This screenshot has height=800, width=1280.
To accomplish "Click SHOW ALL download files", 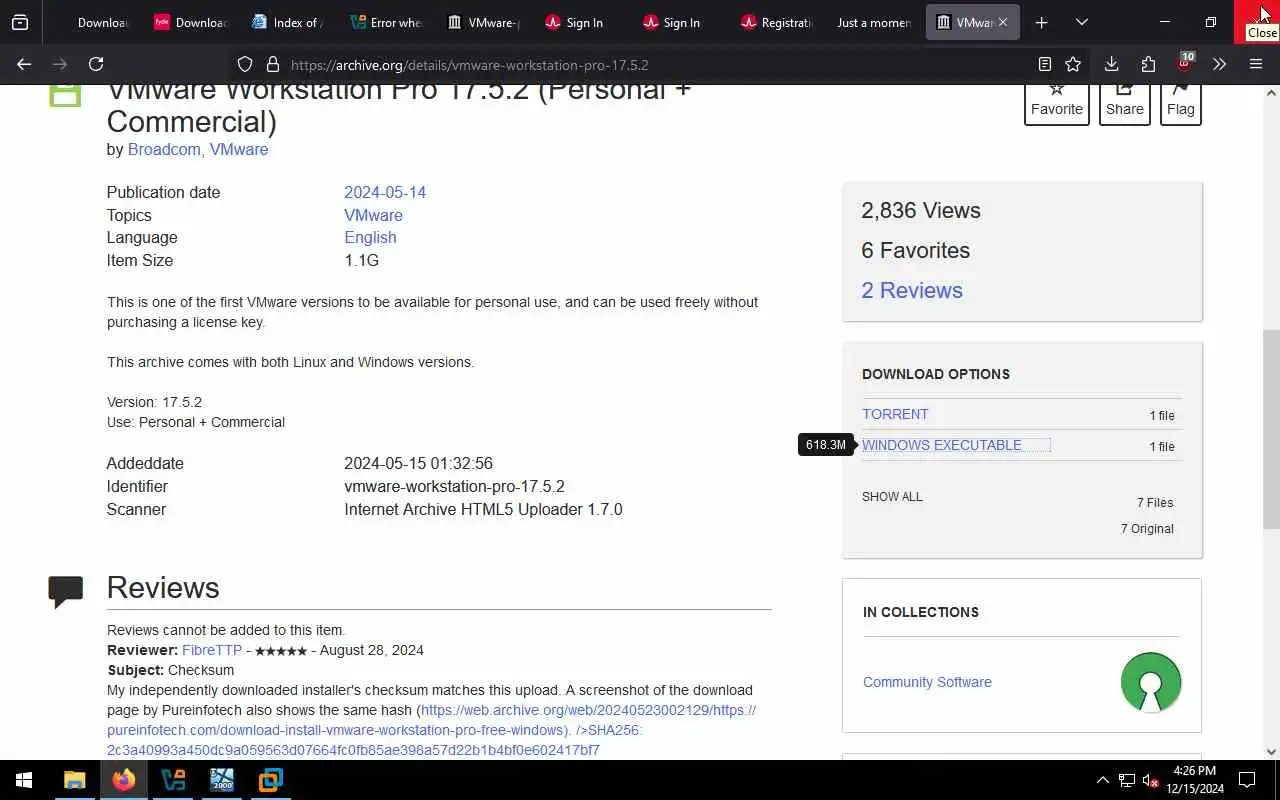I will point(892,497).
